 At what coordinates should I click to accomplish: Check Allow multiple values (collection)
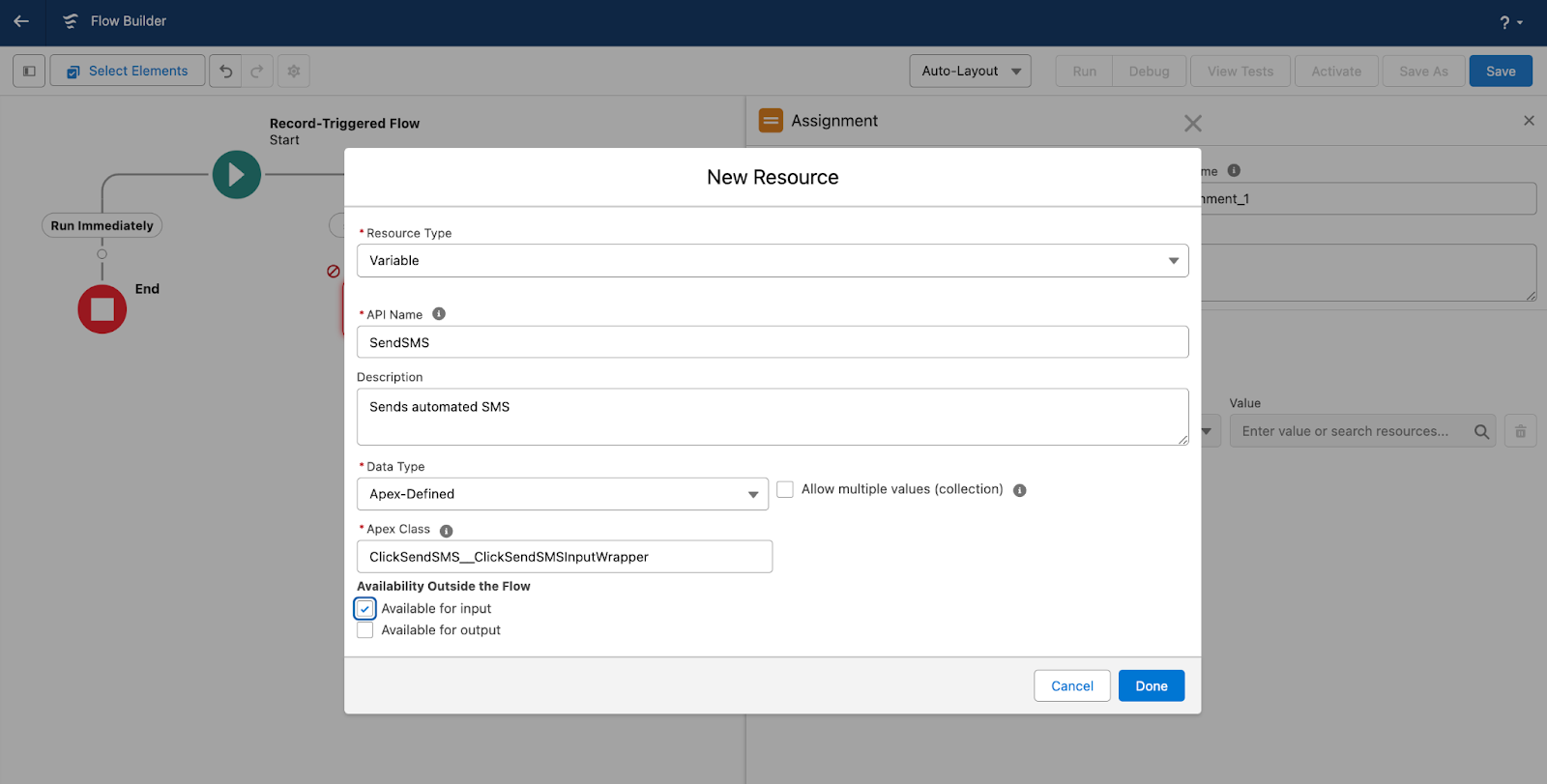coord(785,489)
